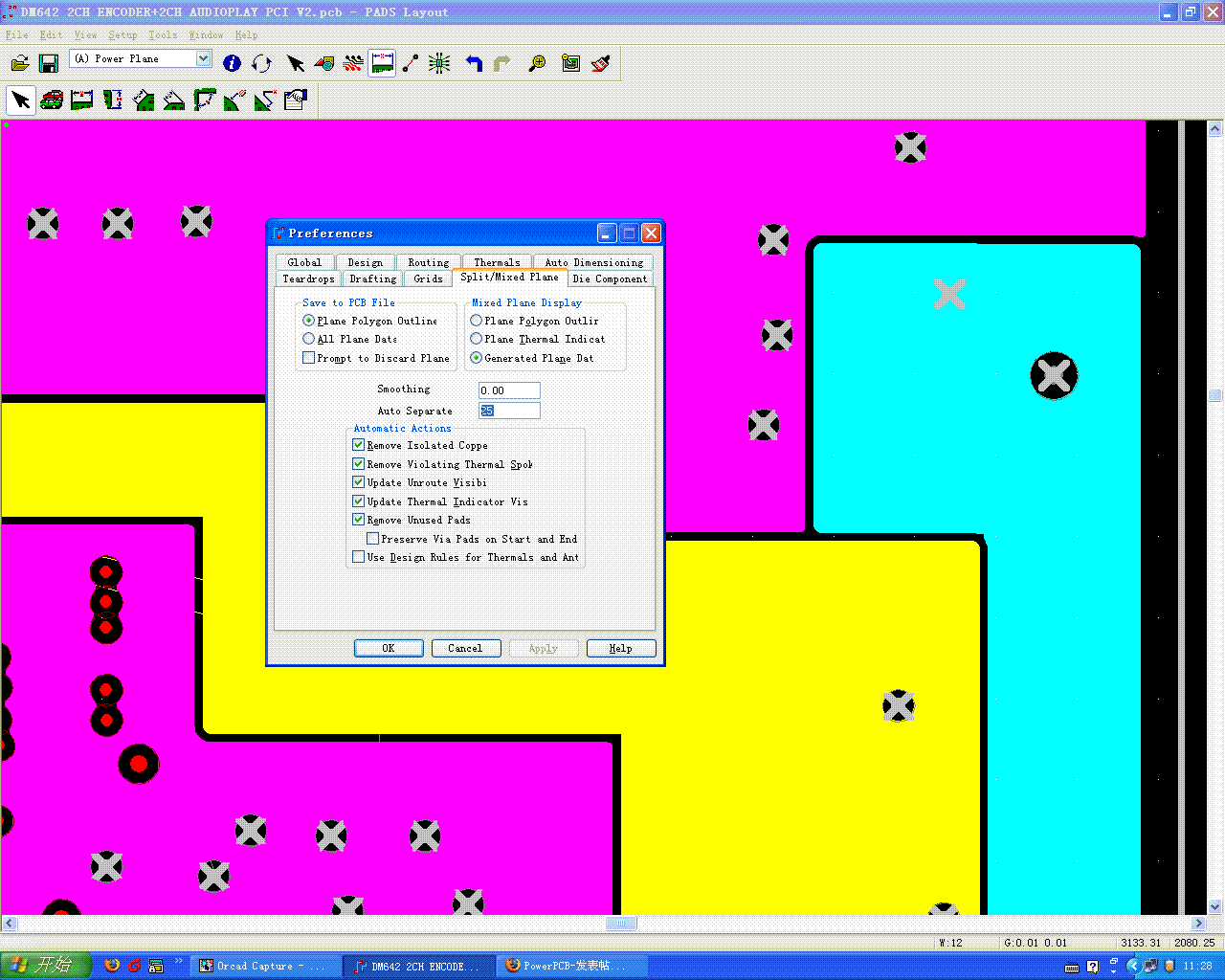Undo the last action with the blue arrow
The height and width of the screenshot is (980, 1225).
pos(474,63)
